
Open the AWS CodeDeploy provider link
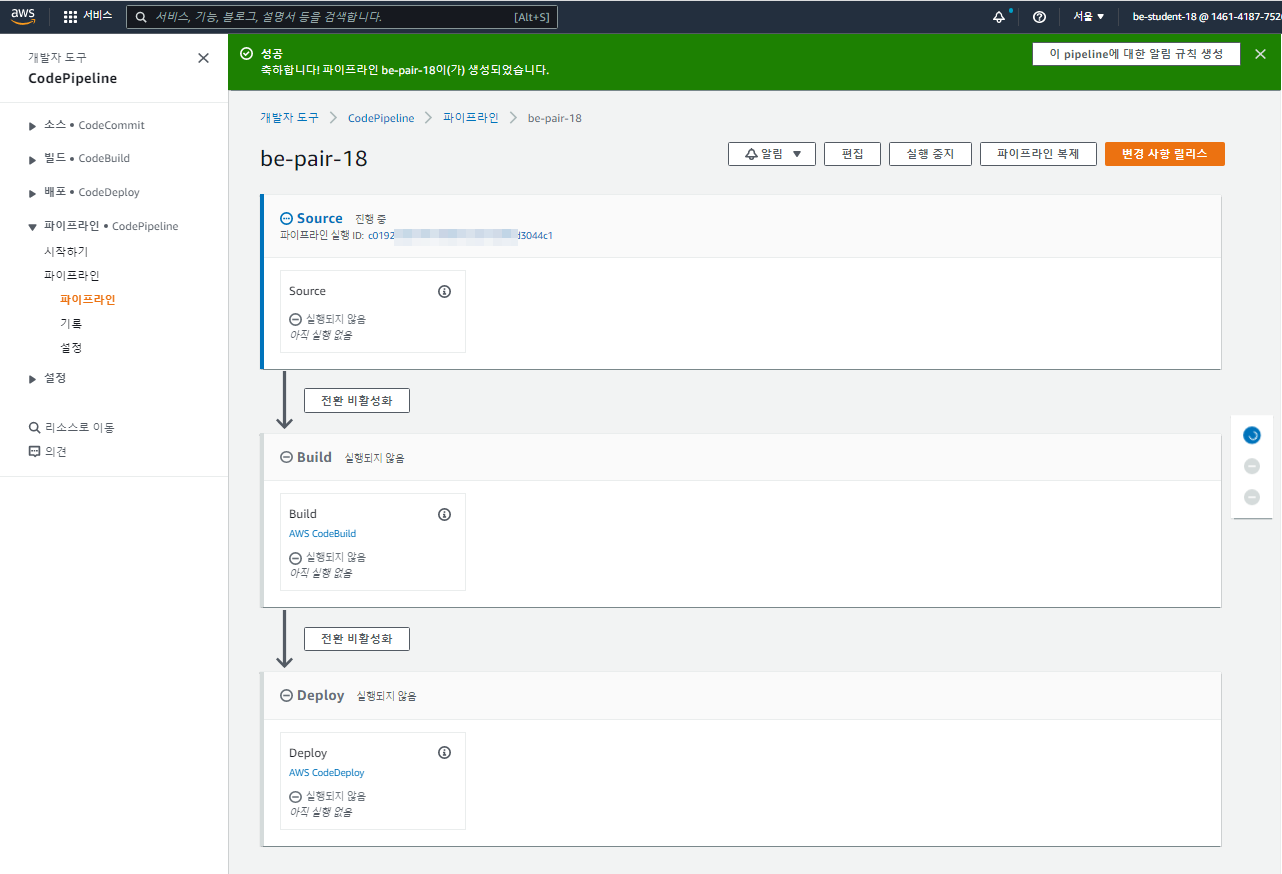(326, 773)
